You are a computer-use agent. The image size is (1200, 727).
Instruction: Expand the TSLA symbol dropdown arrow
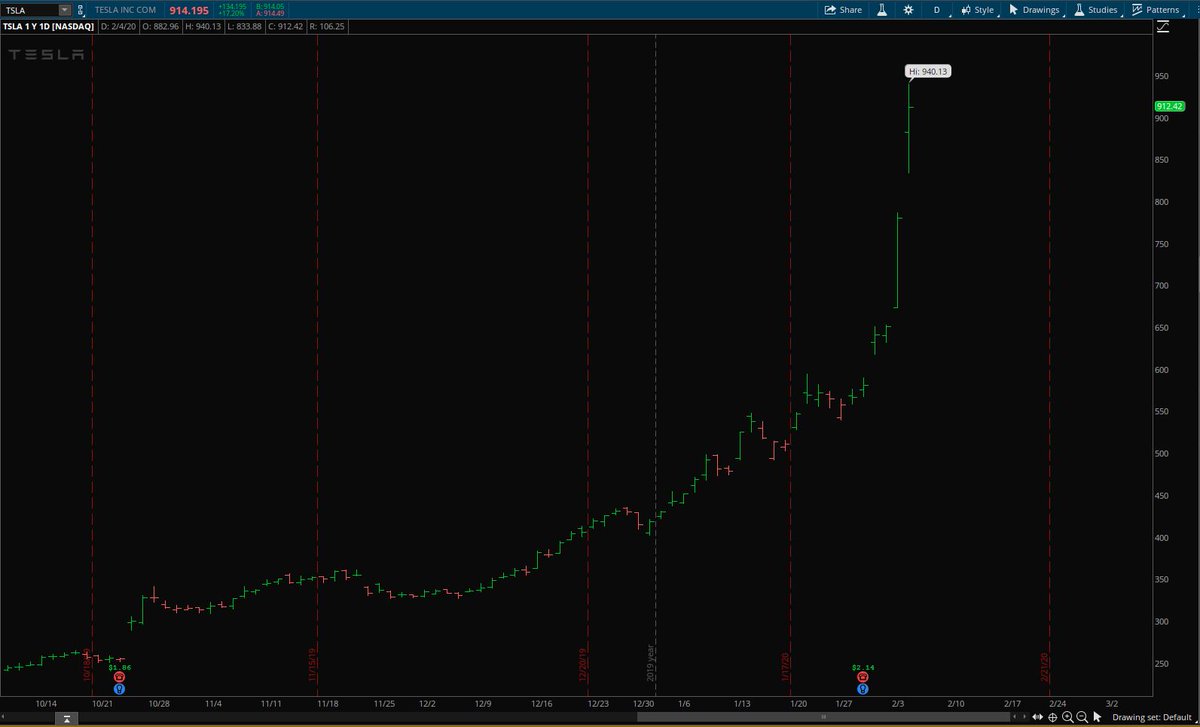[x=64, y=9]
